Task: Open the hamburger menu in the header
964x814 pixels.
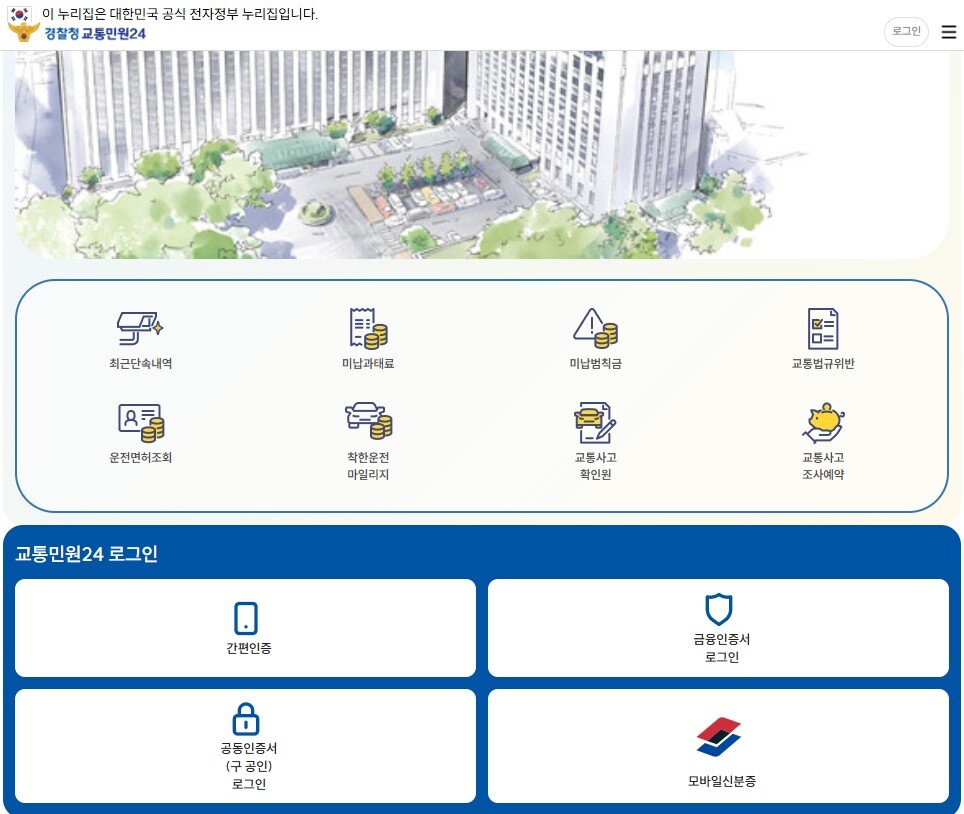Action: (x=948, y=32)
